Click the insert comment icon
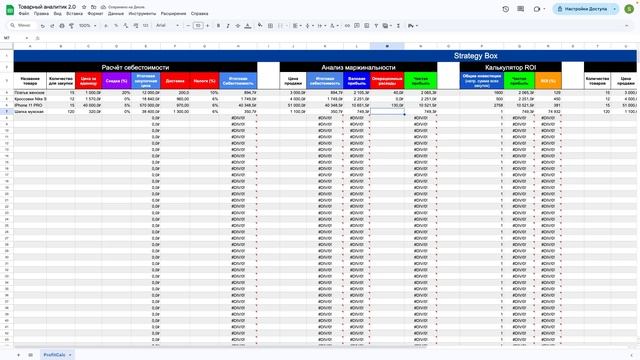Viewport: 640px width, 360px height. click(x=357, y=26)
